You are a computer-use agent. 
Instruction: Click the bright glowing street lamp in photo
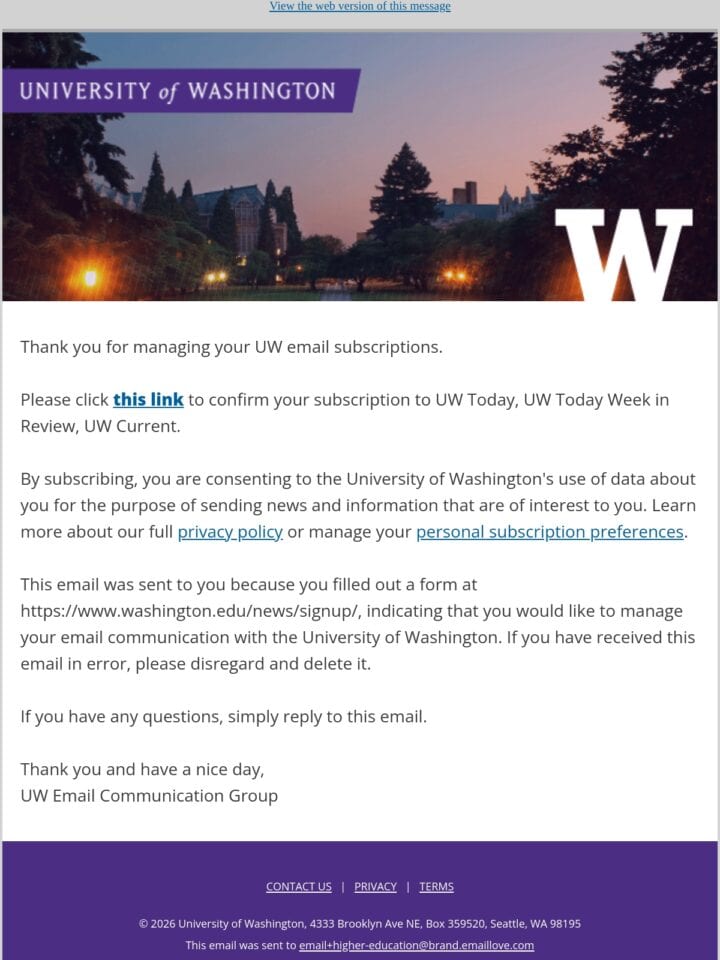tap(91, 278)
